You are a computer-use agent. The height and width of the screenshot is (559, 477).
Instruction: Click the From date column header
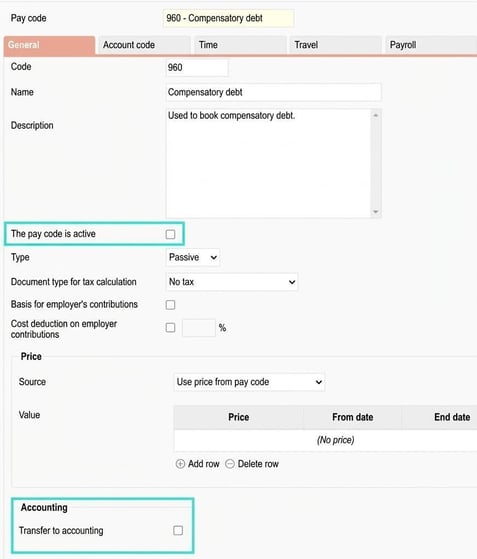(x=353, y=417)
